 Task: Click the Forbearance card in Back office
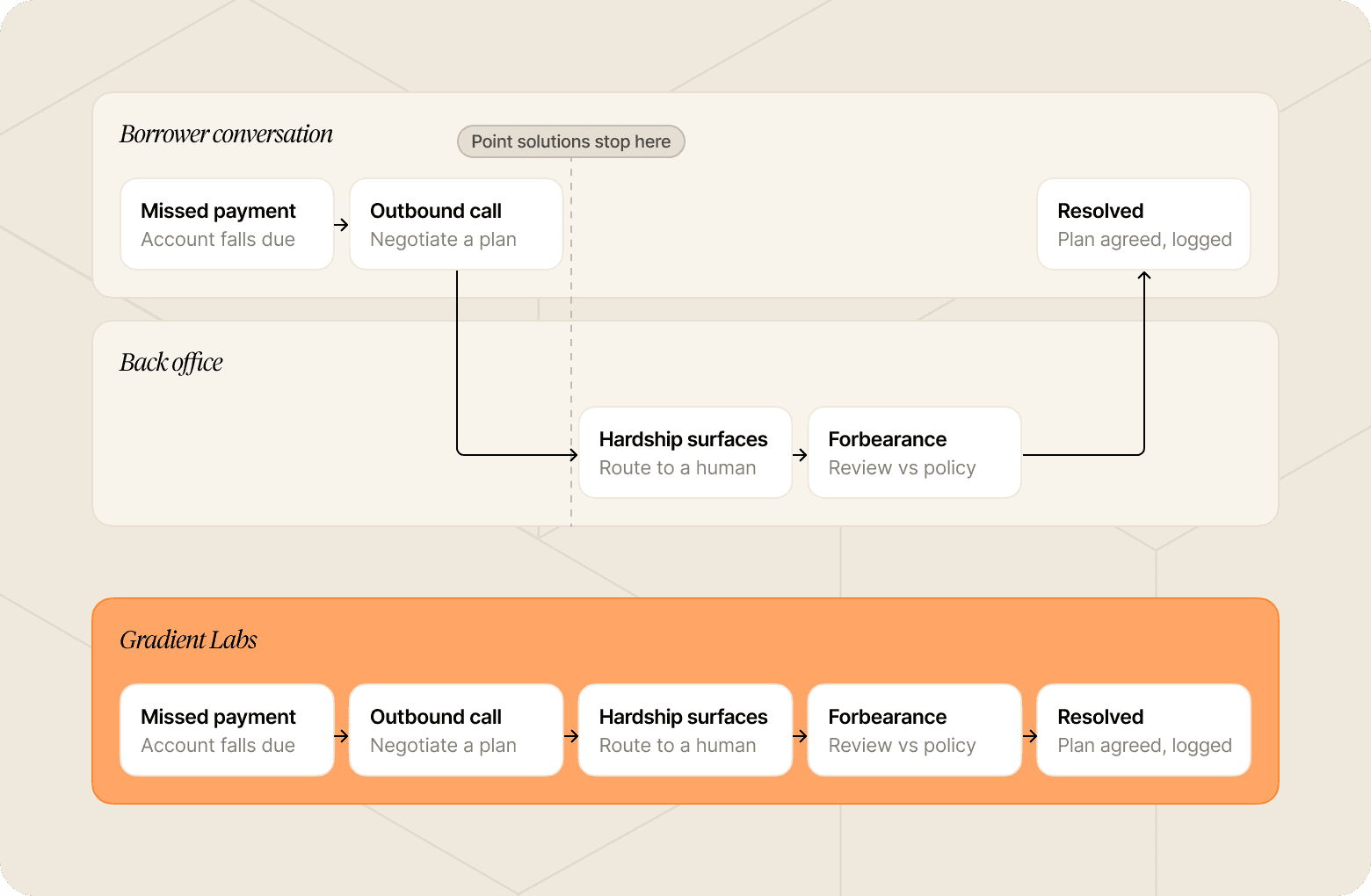click(915, 452)
